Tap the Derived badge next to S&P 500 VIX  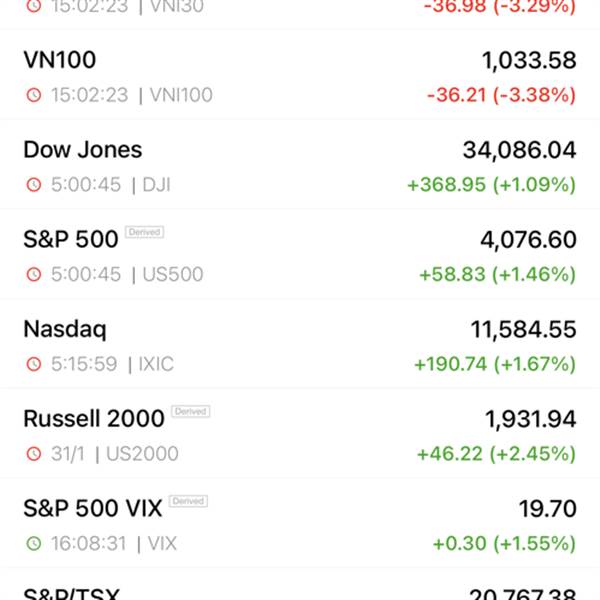pos(188,501)
